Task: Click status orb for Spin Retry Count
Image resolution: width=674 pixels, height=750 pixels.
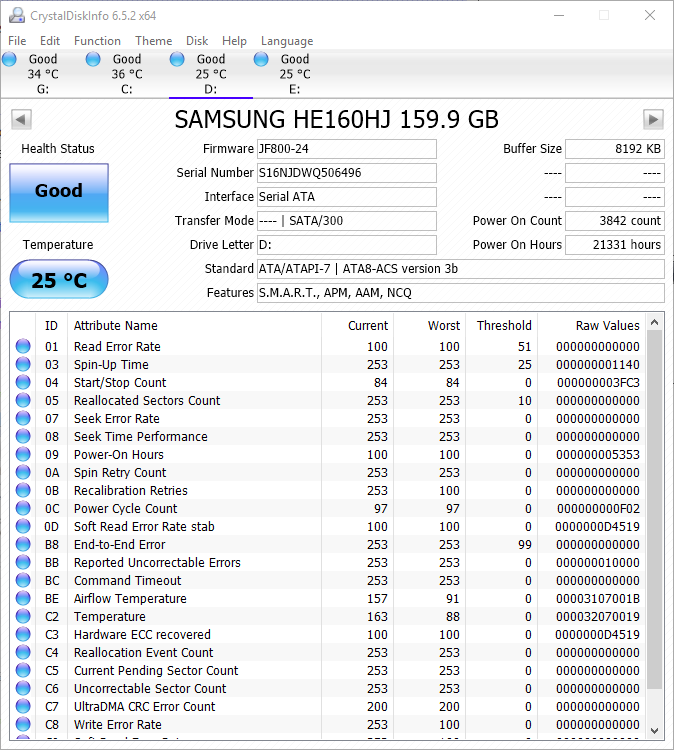Action: [23, 472]
